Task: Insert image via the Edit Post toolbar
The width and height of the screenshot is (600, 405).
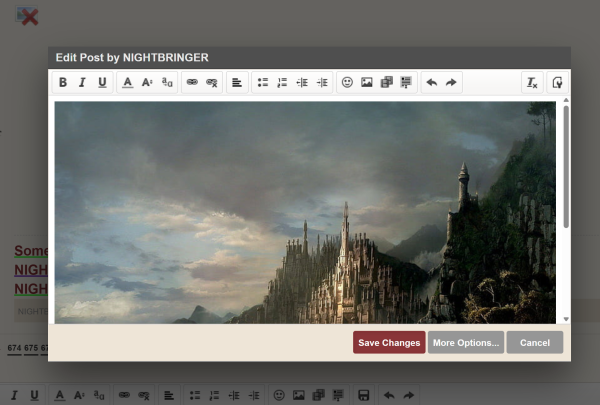Action: coord(367,82)
